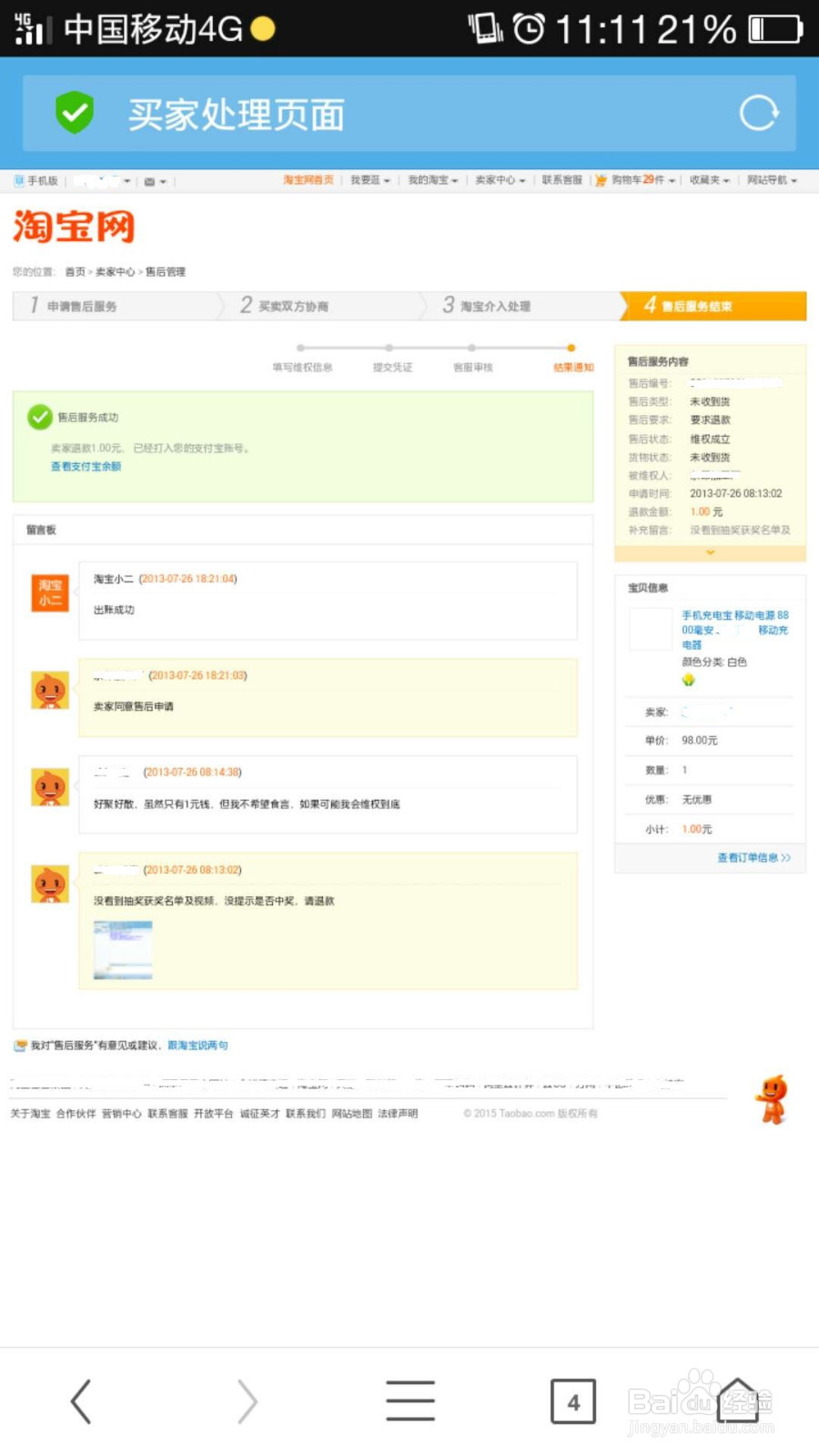Expand the 收藏夹 dropdown
This screenshot has width=819, height=1456.
point(710,180)
